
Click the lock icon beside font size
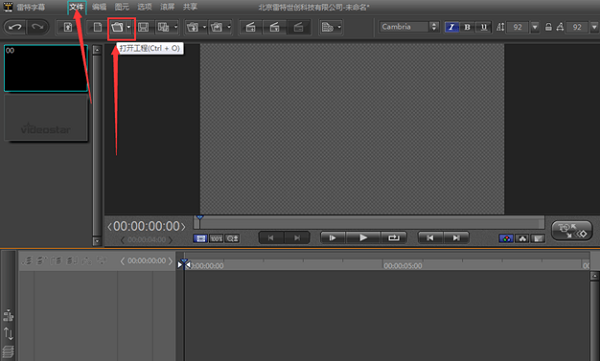click(548, 27)
